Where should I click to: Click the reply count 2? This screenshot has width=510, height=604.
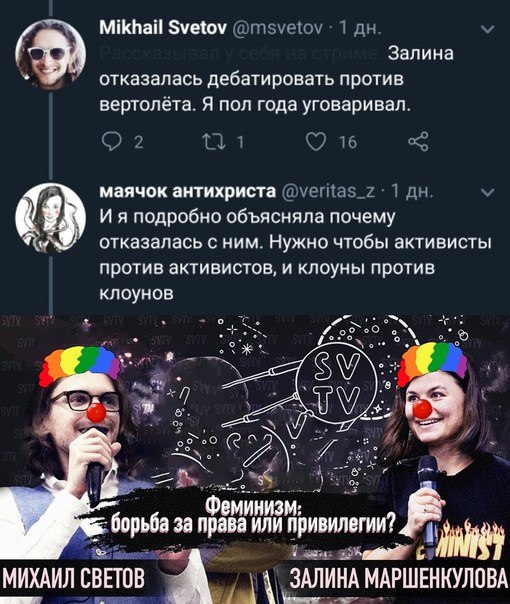point(139,143)
